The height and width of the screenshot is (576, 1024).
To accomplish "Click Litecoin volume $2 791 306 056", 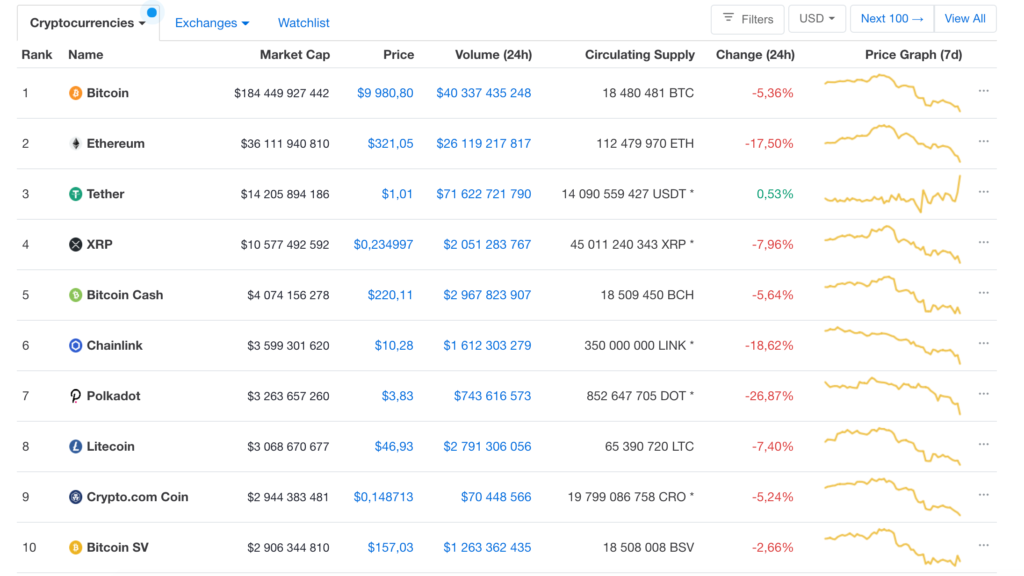I will coord(487,447).
